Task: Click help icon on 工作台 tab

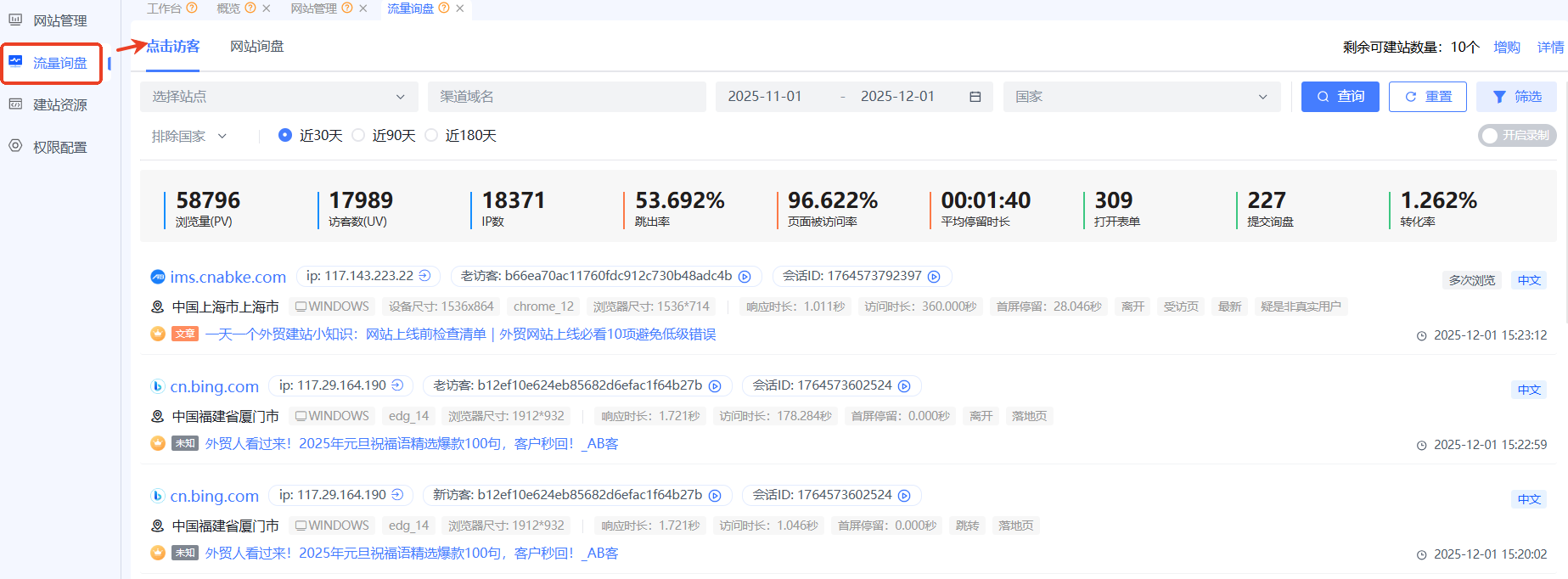Action: tap(192, 8)
